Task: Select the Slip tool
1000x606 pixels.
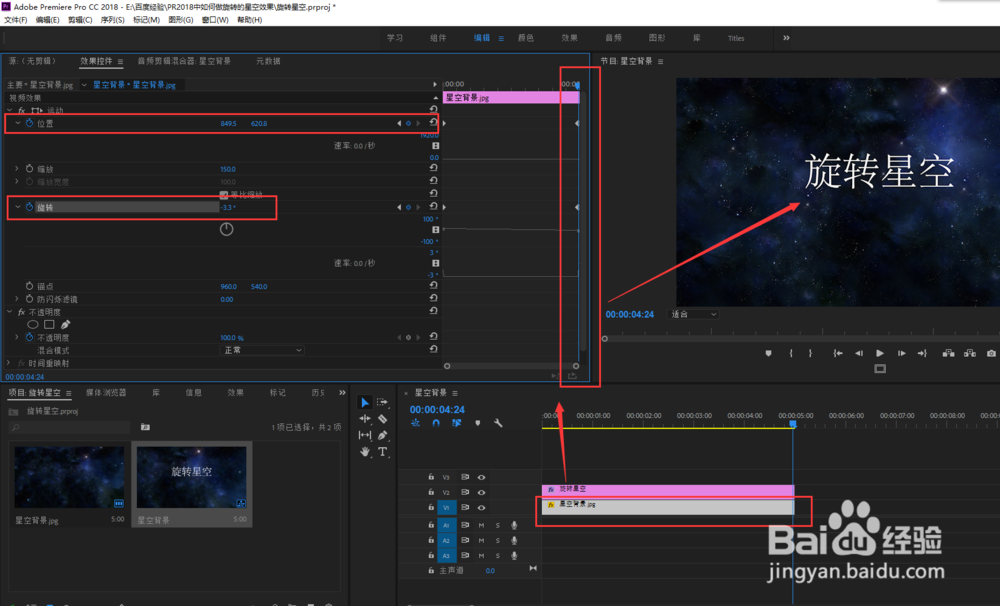Action: (x=365, y=435)
